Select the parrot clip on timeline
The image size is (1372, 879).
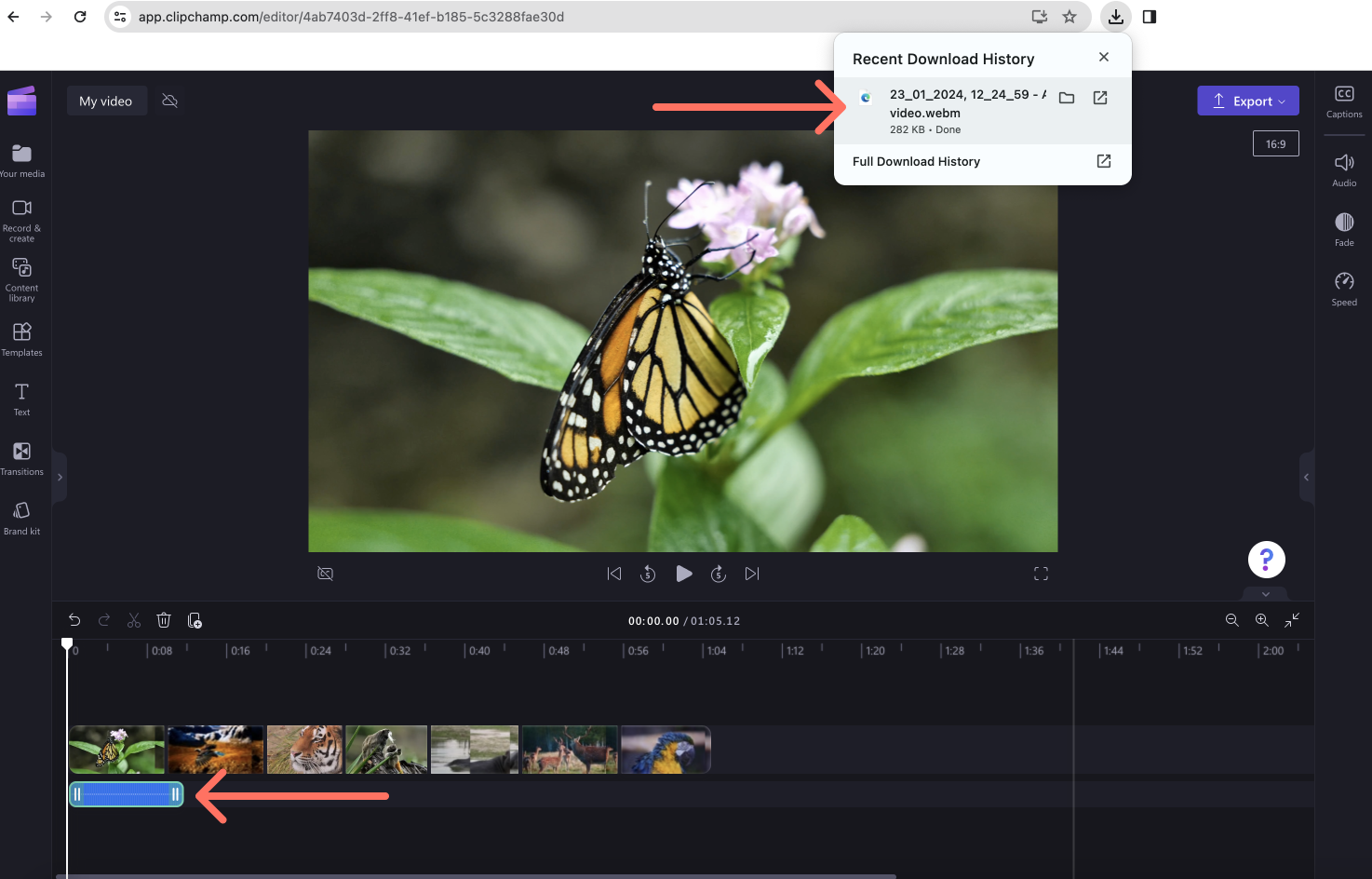(666, 750)
